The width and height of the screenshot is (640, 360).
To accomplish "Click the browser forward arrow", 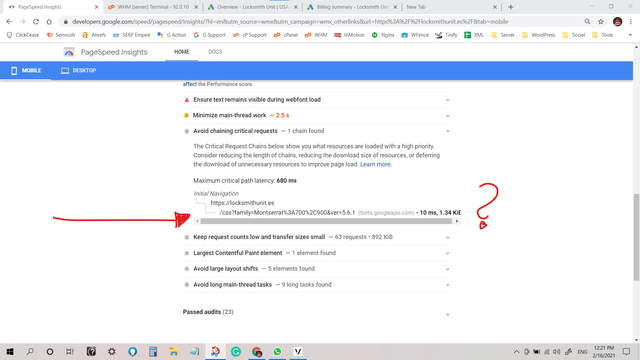I will click(22, 22).
